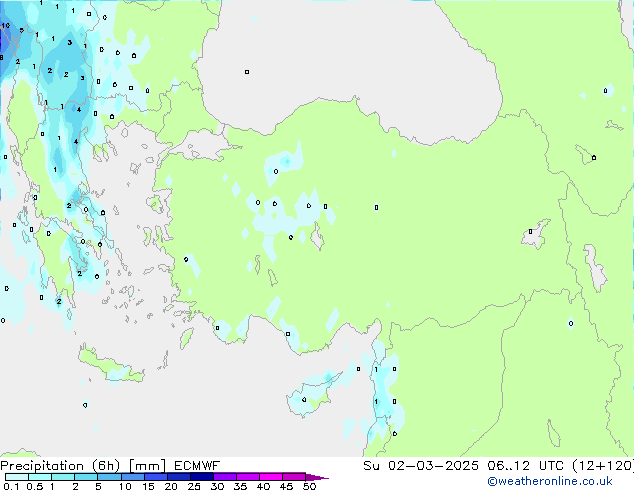
Task: Click the '20' legend value
Action: coord(171,486)
